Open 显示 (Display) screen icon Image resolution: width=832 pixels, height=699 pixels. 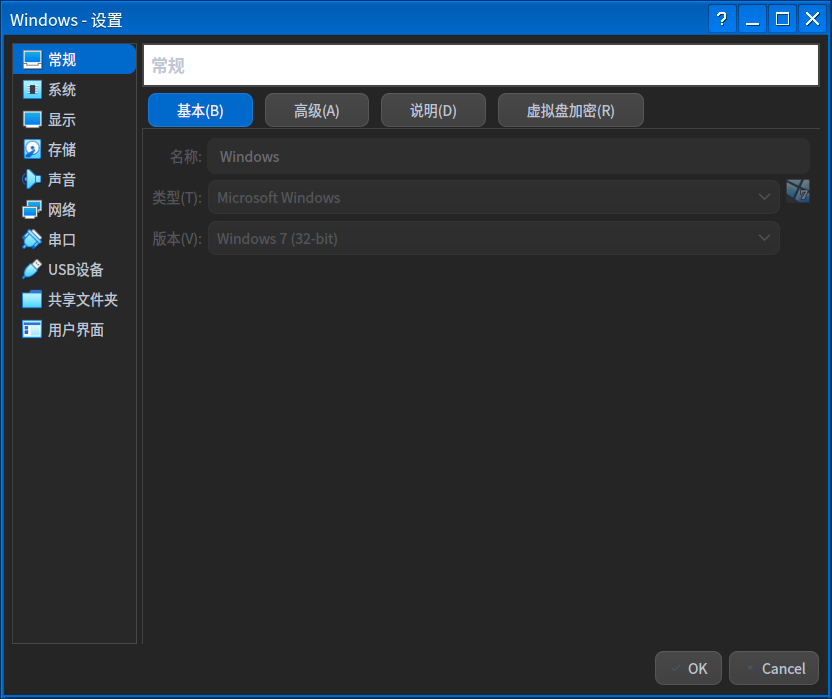(33, 120)
